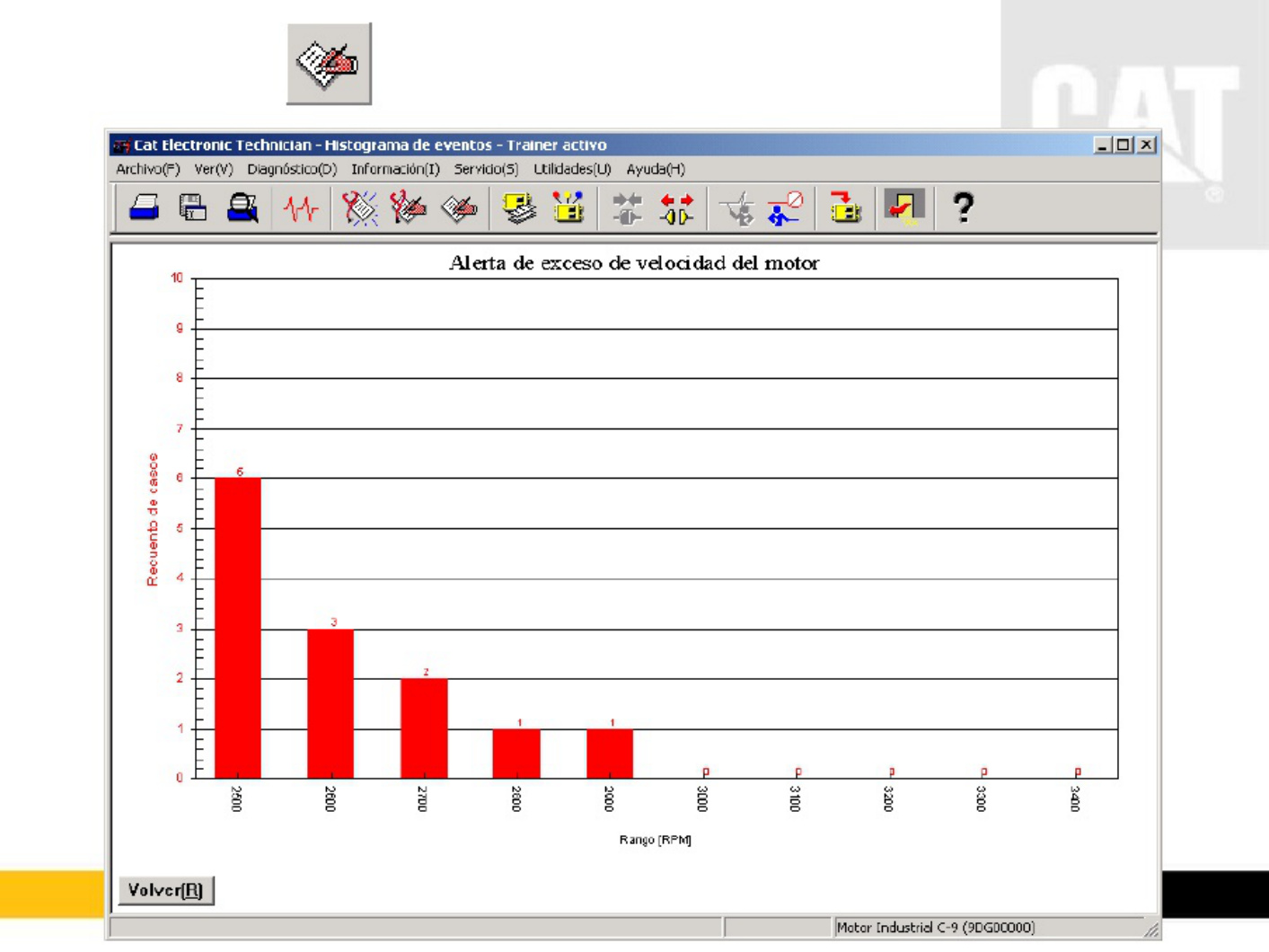
Task: Click the red-arrows disconnect icon
Action: click(676, 209)
